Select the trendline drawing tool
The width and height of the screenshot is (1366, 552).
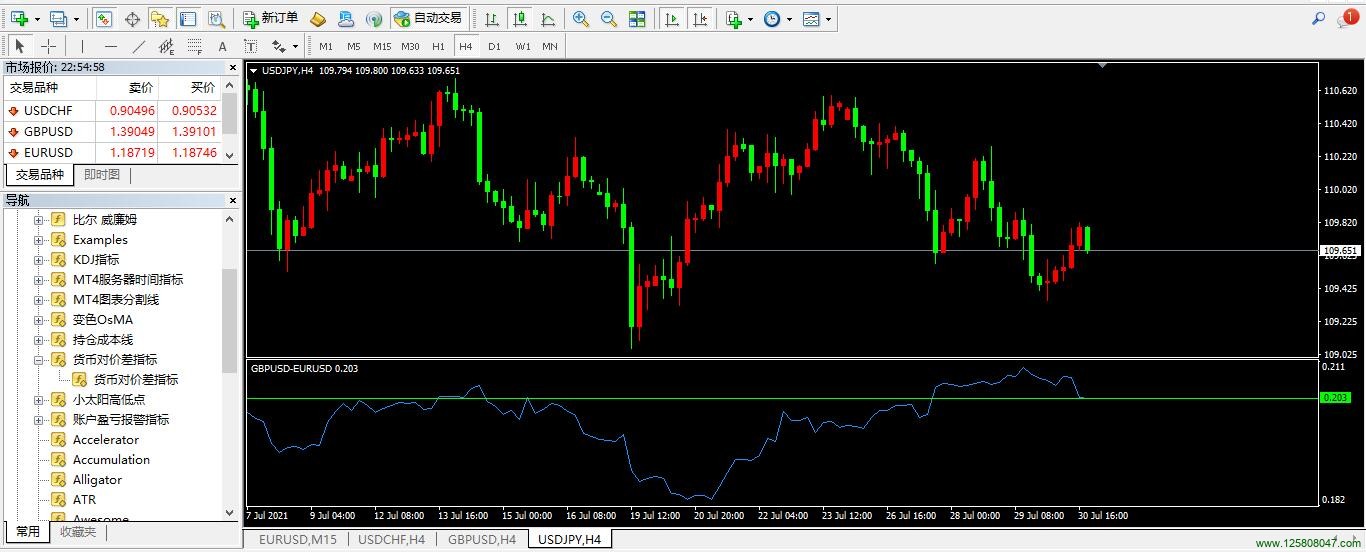(138, 46)
